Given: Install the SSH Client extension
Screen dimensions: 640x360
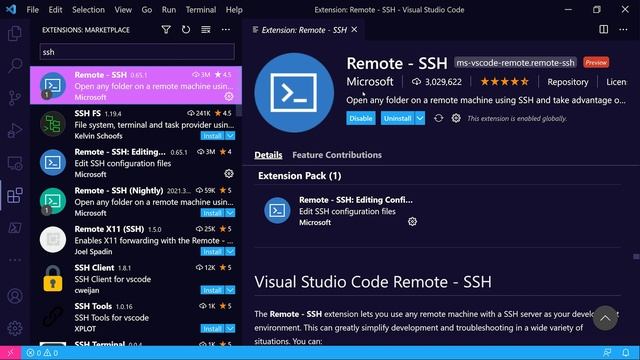Looking at the screenshot, I should point(213,290).
